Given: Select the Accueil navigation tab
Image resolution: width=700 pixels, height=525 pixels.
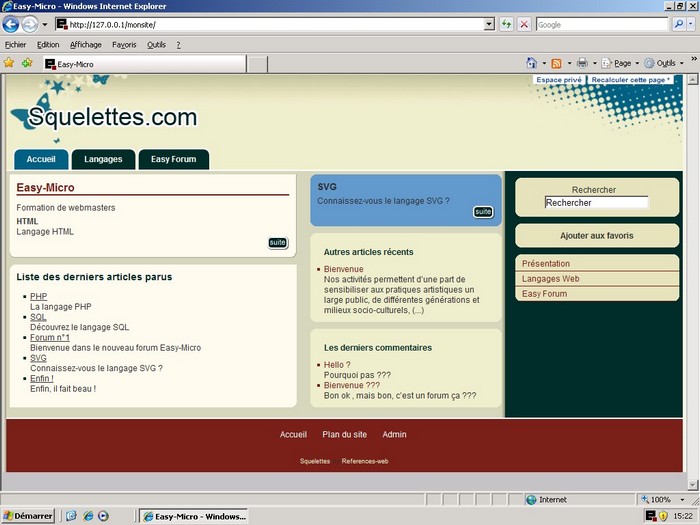Looking at the screenshot, I should point(41,159).
